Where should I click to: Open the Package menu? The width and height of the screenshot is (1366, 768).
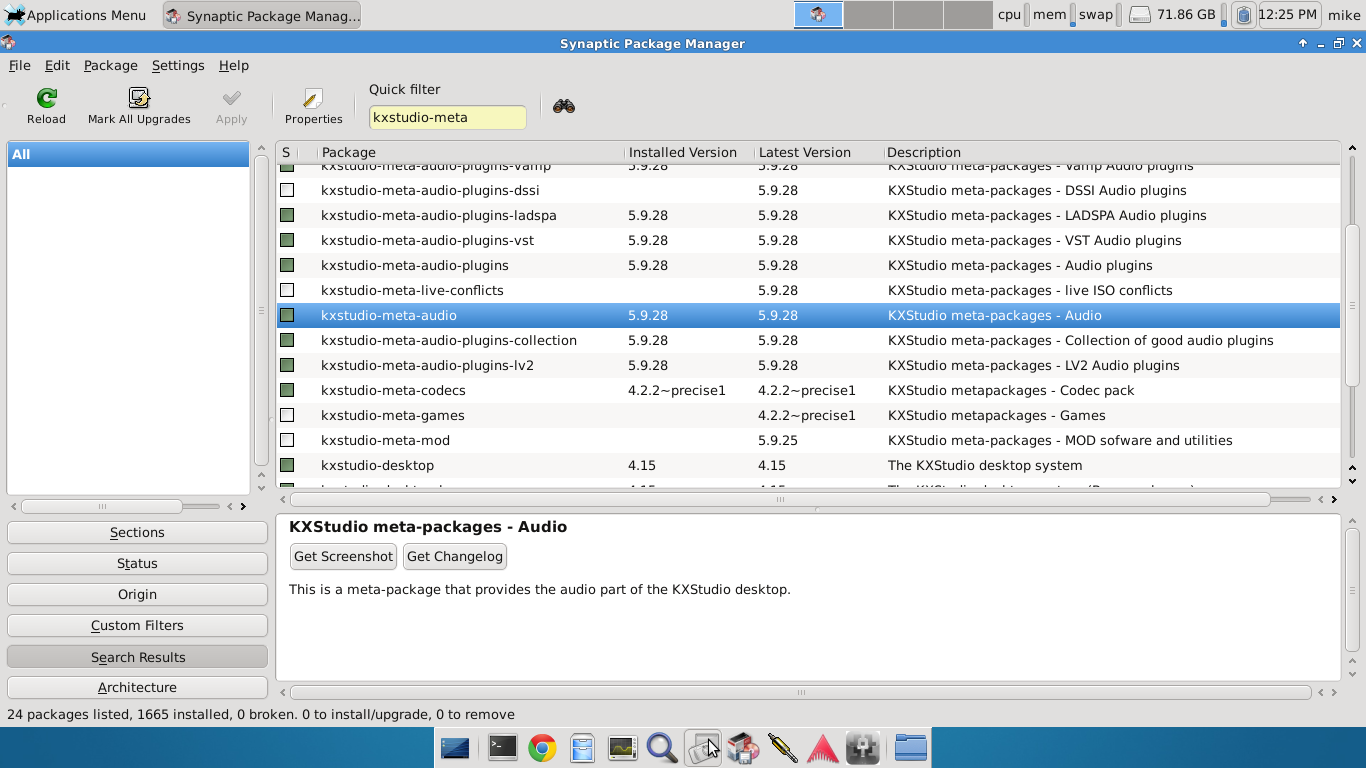[x=110, y=65]
